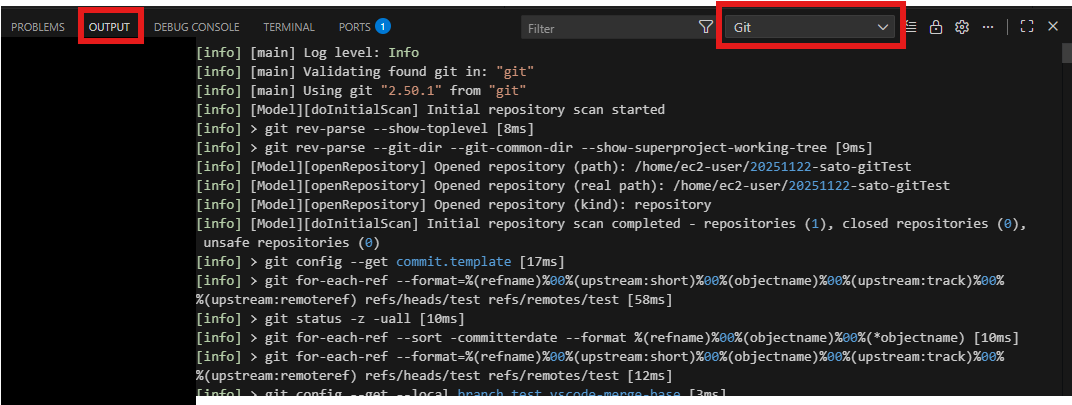Viewport: 1072px width, 405px height.
Task: Open the DEBUG CONSOLE tab
Action: 198,27
